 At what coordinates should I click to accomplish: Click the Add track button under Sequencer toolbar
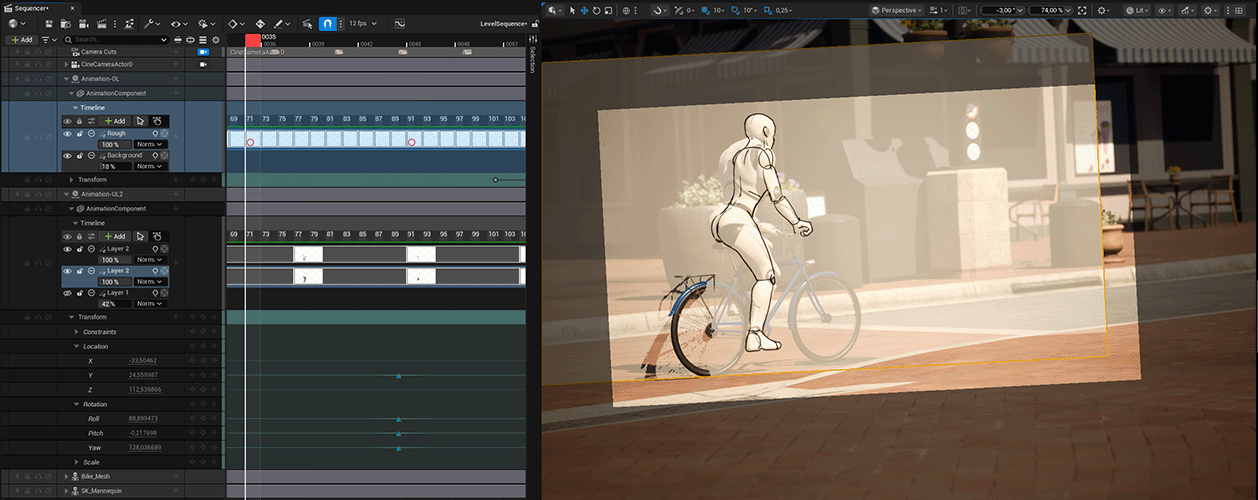[21, 39]
